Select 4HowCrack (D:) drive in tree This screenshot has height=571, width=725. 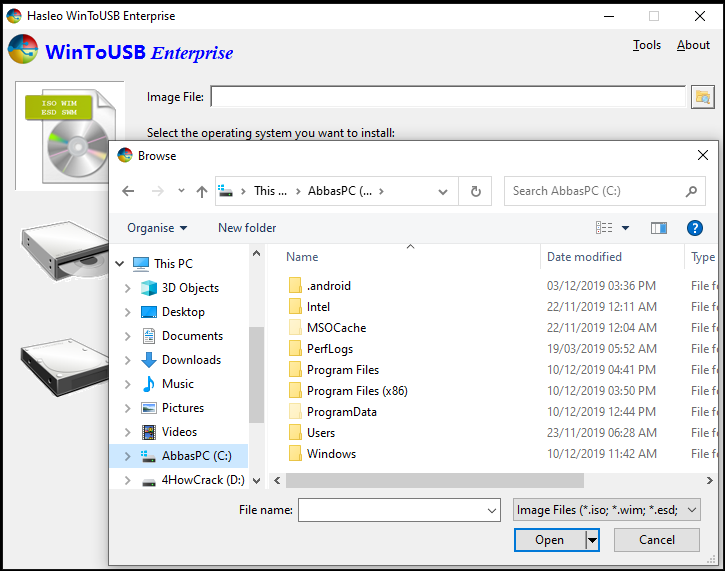[x=203, y=480]
